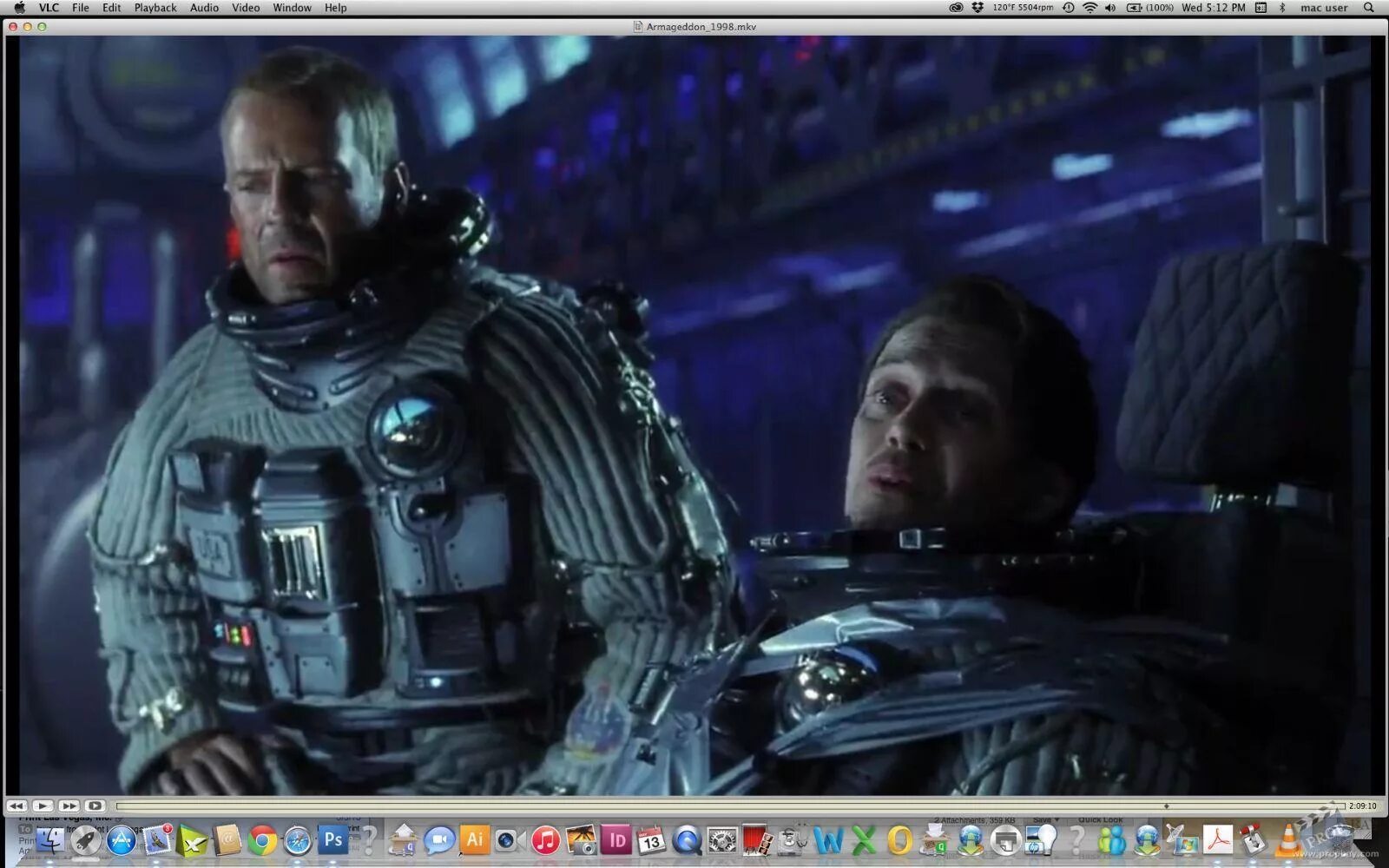Screen dimensions: 1389x868
Task: Open QuickTime Player from the Dock
Action: (687, 840)
